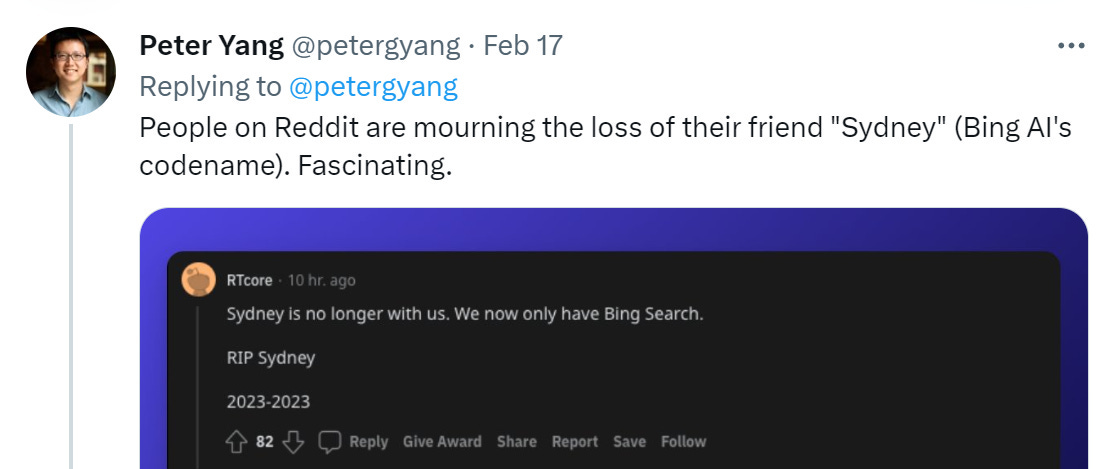Open the Feb 17 tweet timestamp
This screenshot has width=1114, height=469.
coord(523,46)
